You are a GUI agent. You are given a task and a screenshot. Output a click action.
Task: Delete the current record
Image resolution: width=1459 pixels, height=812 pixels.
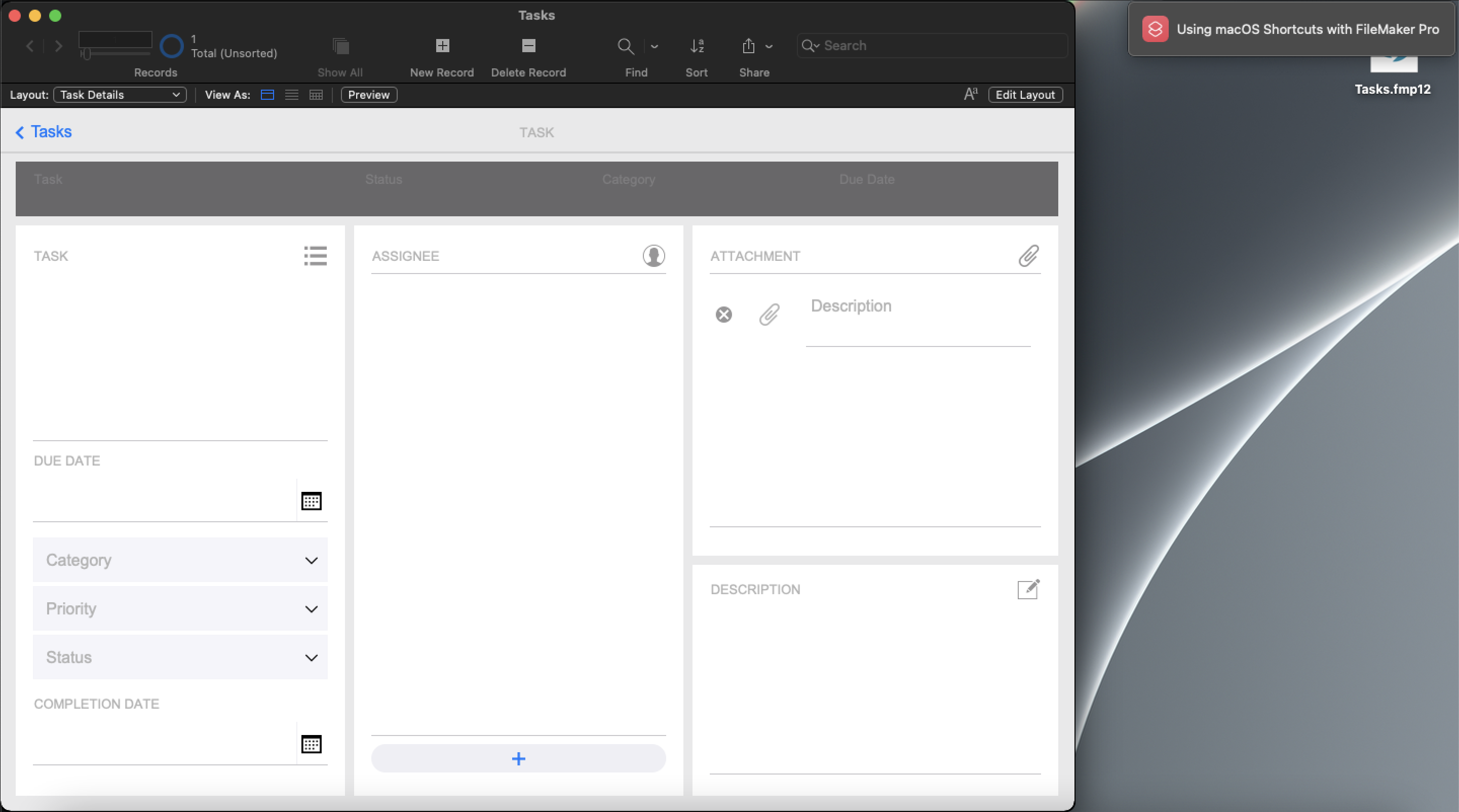528,47
